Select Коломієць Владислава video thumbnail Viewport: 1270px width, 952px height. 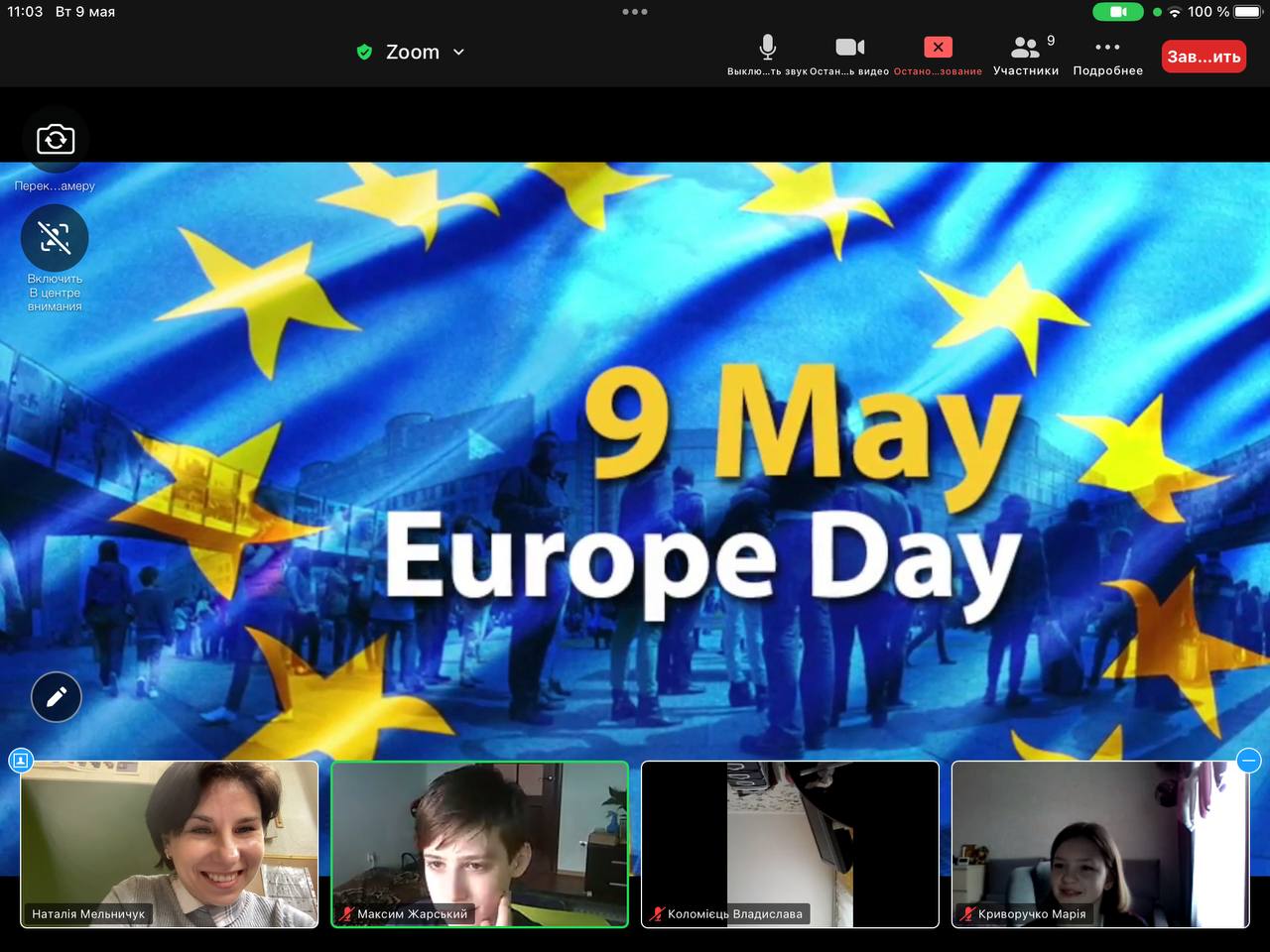point(790,843)
